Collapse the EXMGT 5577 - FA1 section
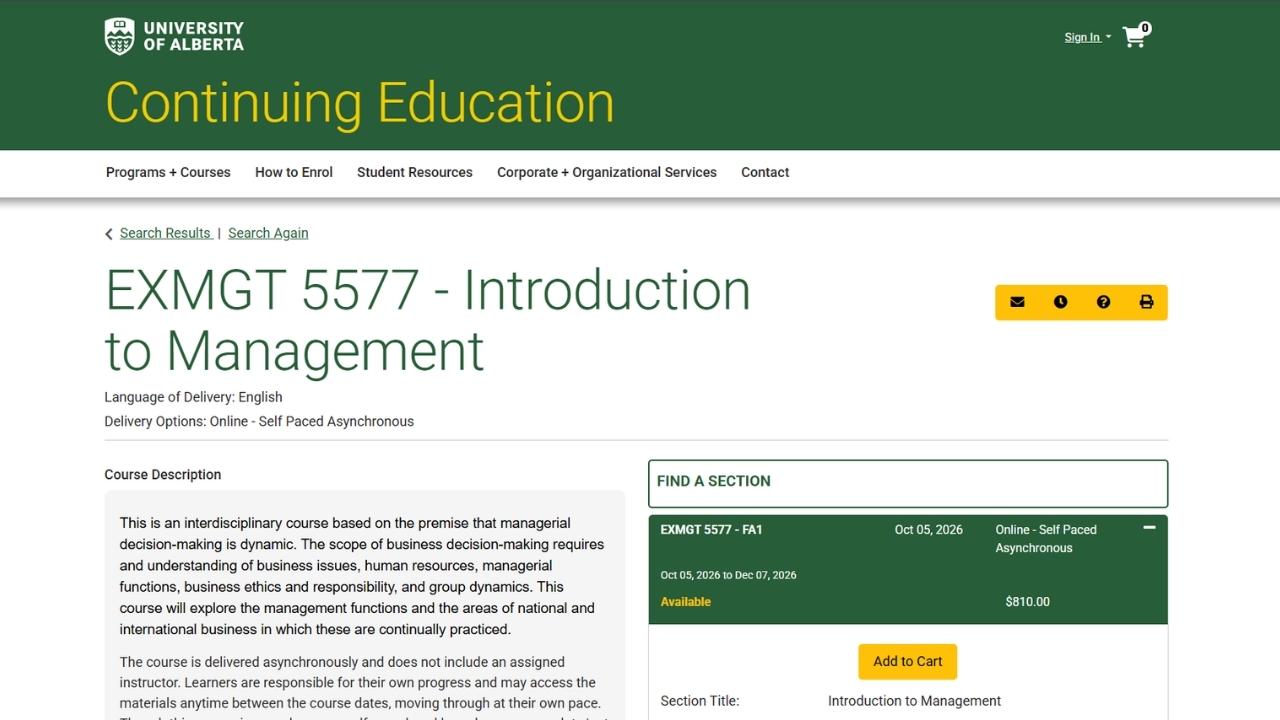Screen dimensions: 1280x720 tap(1149, 528)
